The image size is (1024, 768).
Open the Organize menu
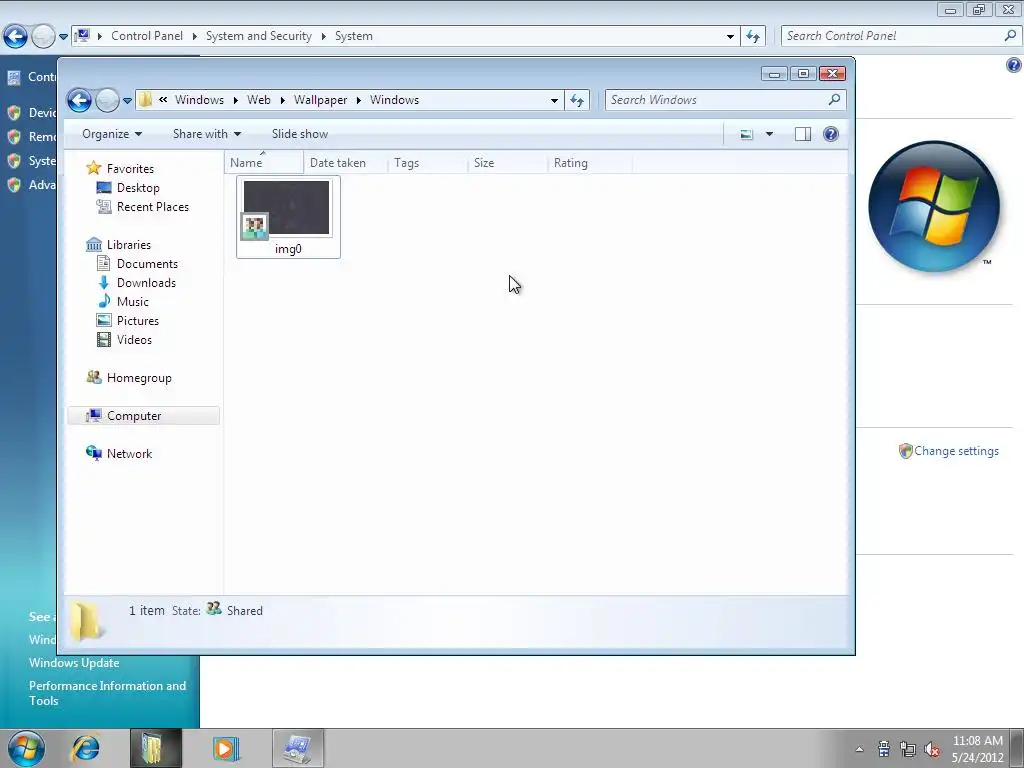point(112,134)
